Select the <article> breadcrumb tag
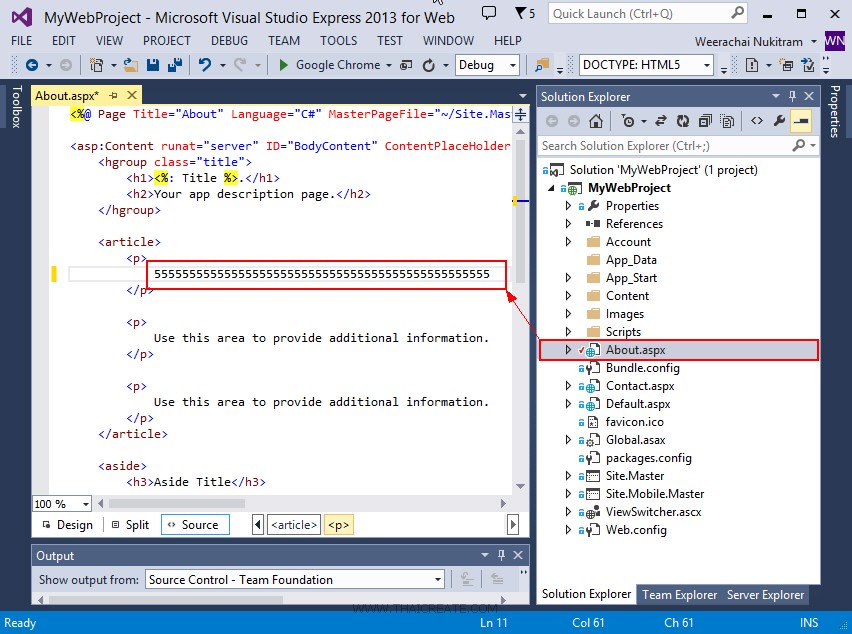This screenshot has height=634, width=852. point(294,525)
